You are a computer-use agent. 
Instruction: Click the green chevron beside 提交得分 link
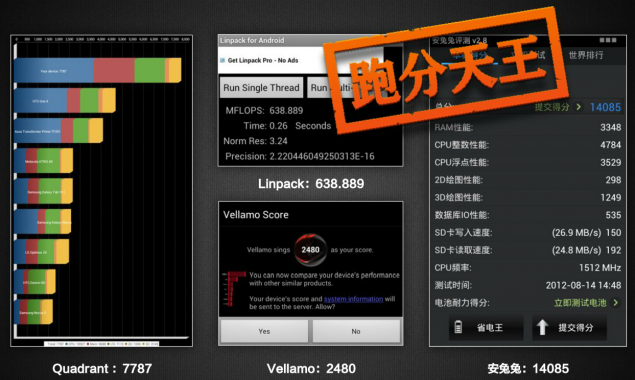579,107
